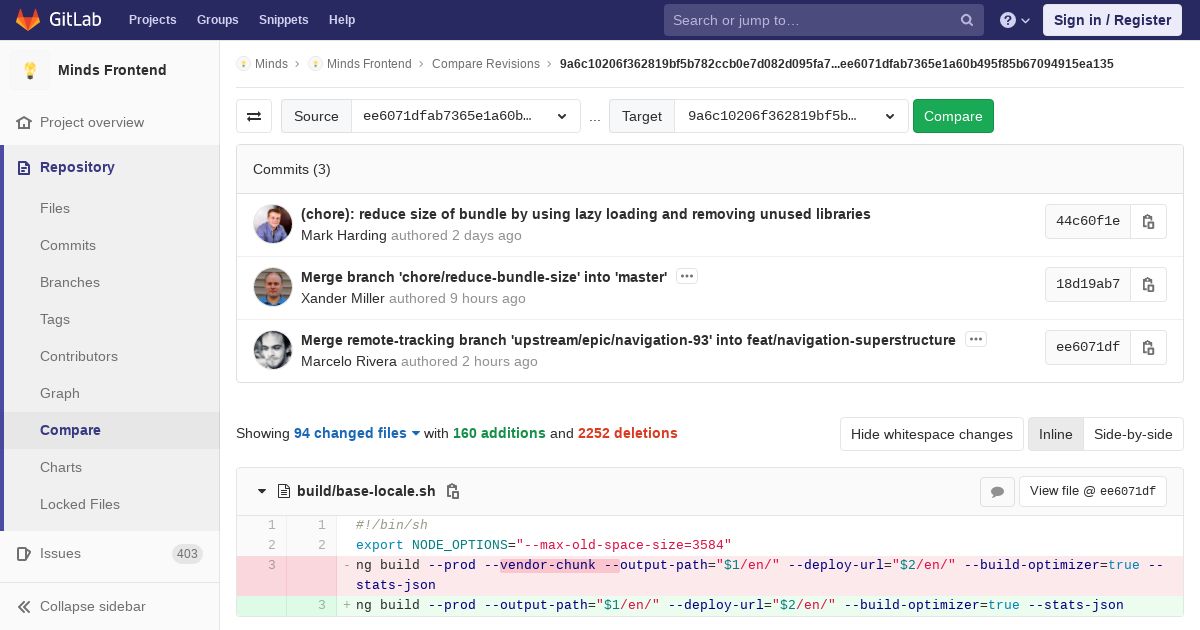Copy commit SHA ee6071df to clipboard
This screenshot has width=1200, height=630.
(x=1148, y=347)
